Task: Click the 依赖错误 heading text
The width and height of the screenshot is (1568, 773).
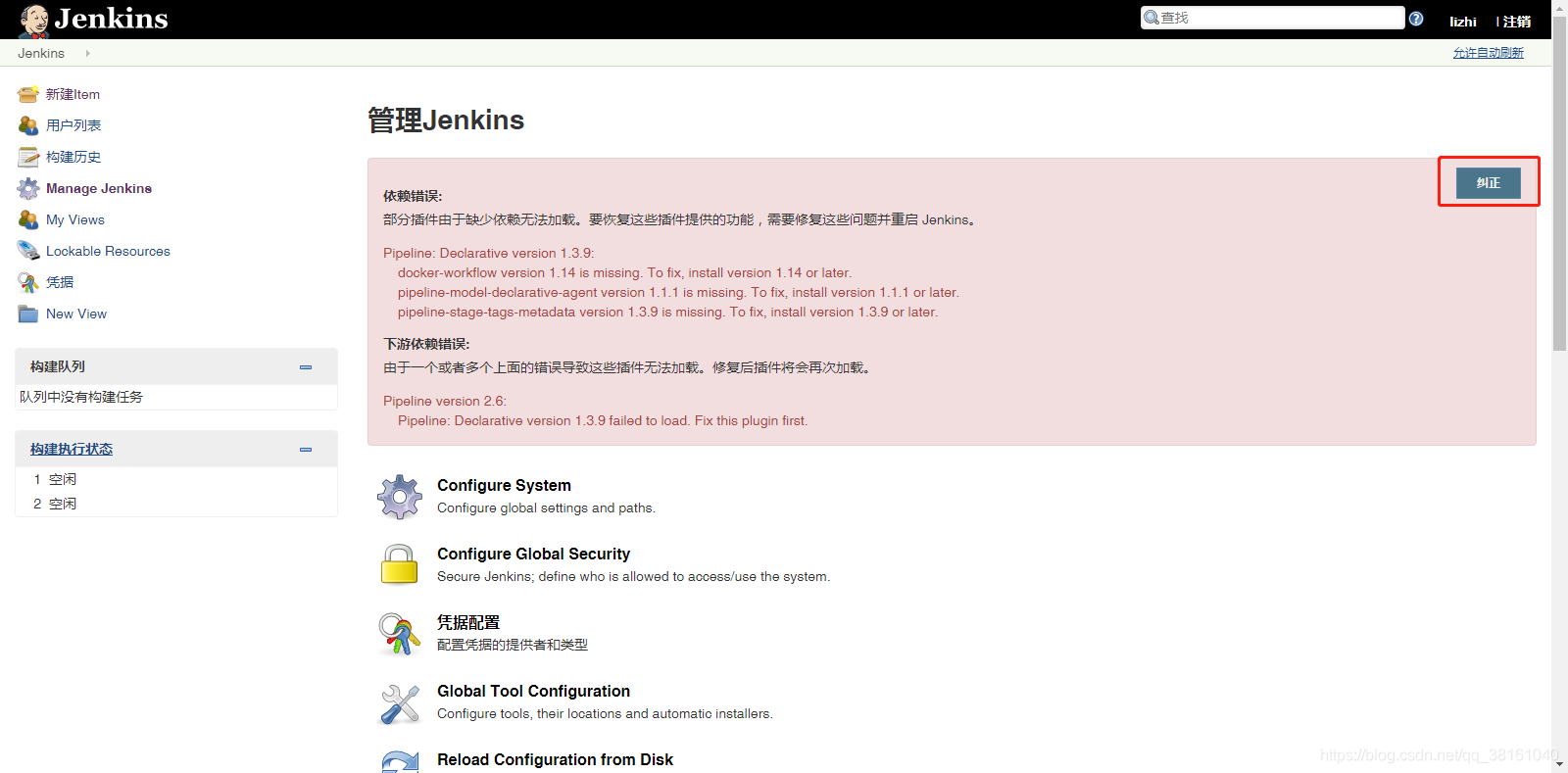Action: tap(413, 196)
